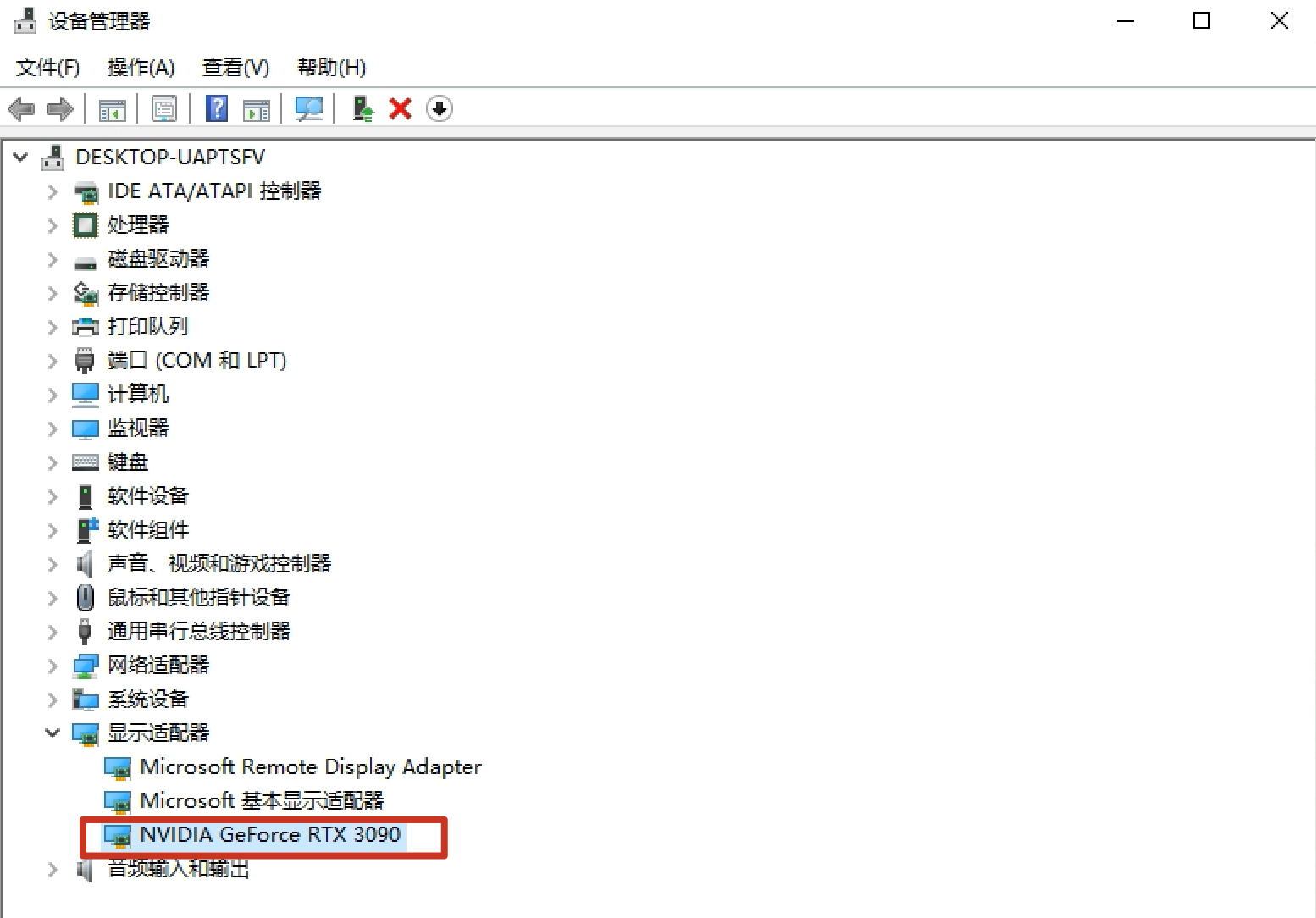Open the 查看(V) menu
The height and width of the screenshot is (918, 1316).
pos(235,68)
